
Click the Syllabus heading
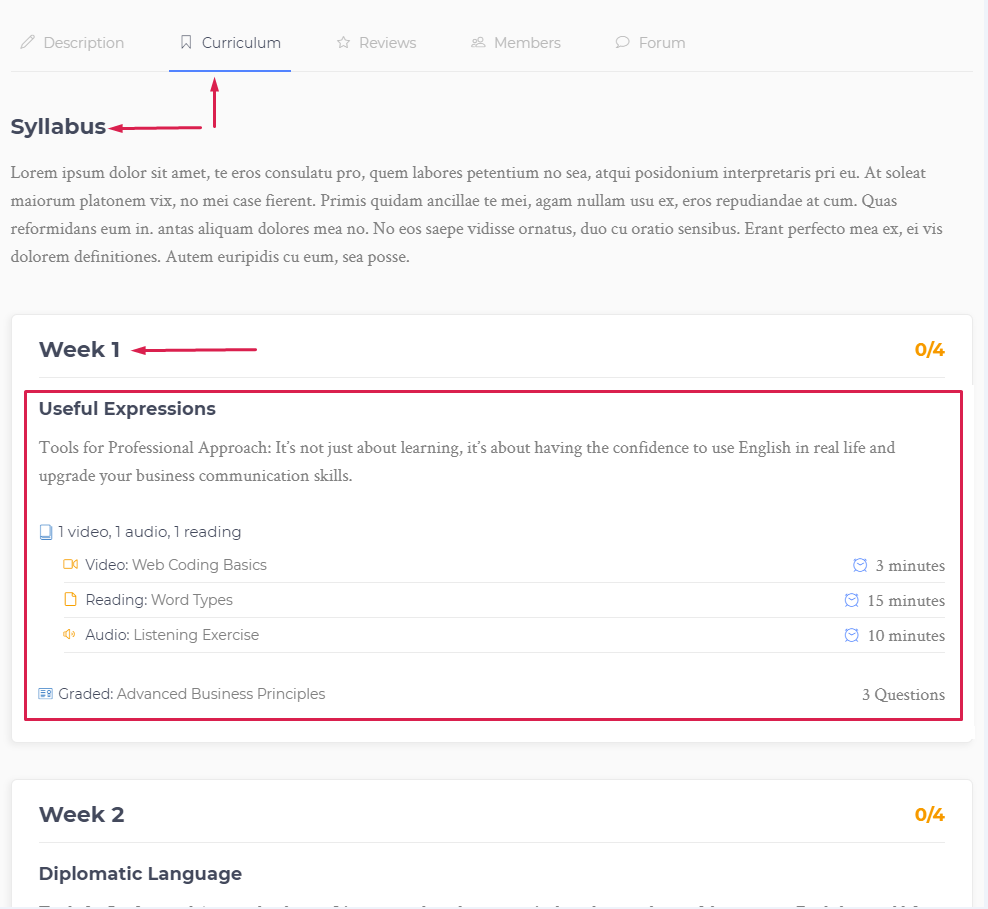coord(58,127)
